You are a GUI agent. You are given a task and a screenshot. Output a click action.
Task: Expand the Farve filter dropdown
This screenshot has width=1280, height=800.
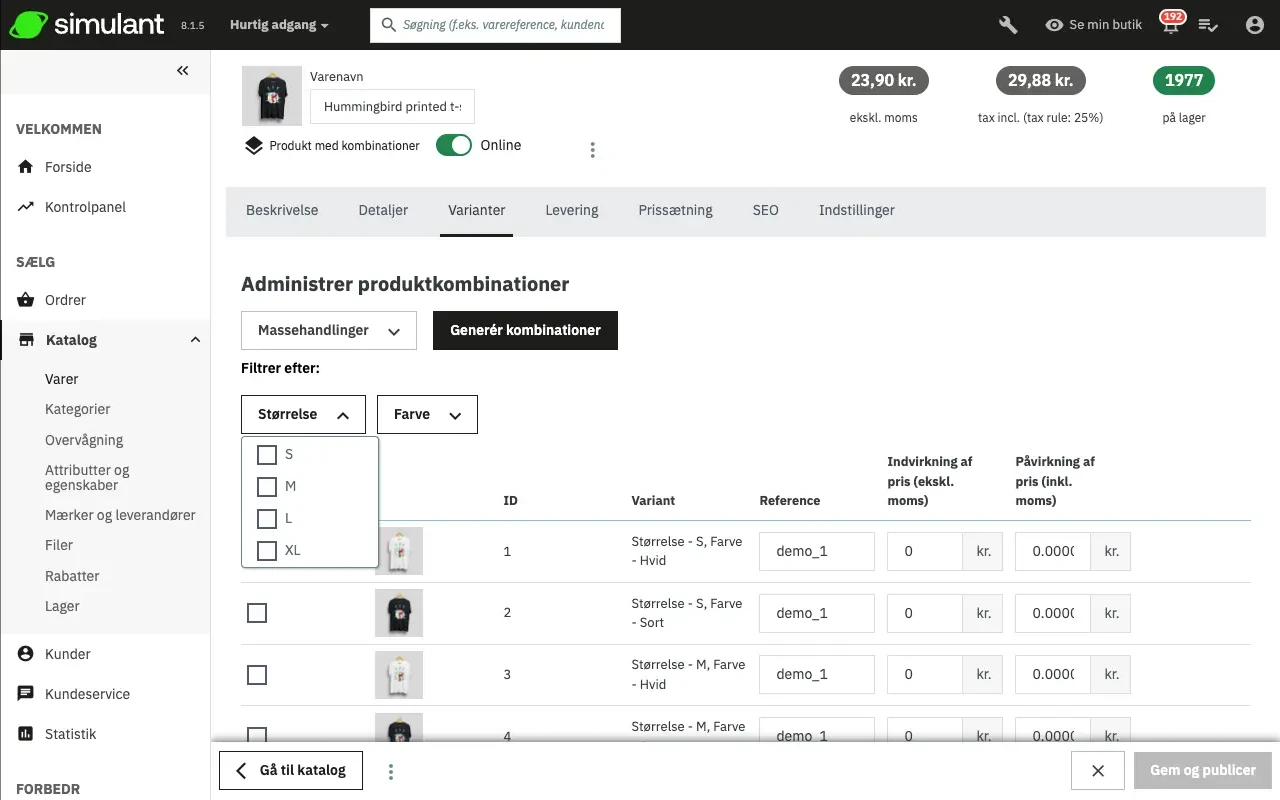[x=427, y=414]
